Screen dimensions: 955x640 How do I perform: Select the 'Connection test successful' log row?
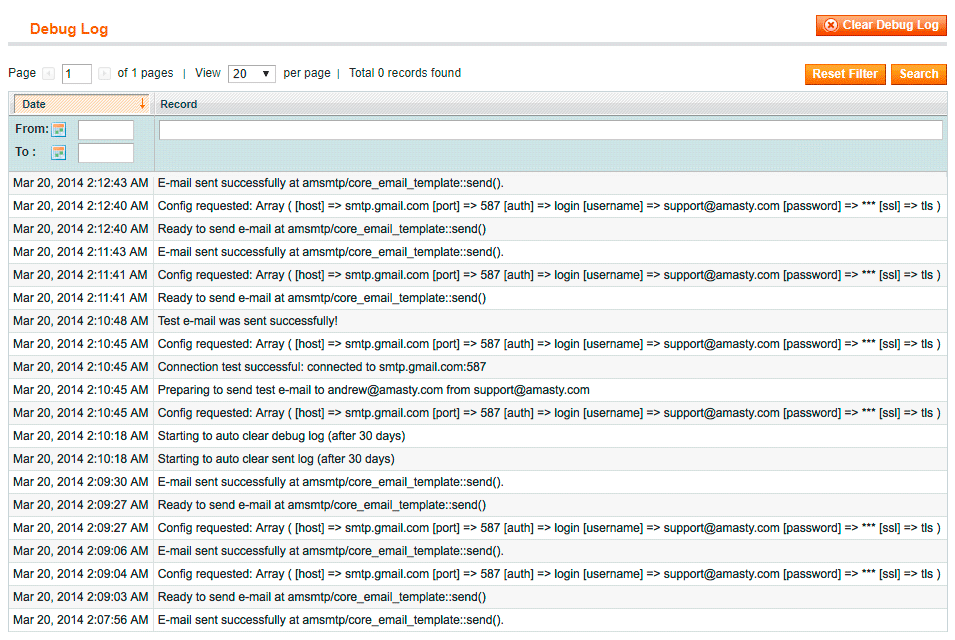pos(322,367)
